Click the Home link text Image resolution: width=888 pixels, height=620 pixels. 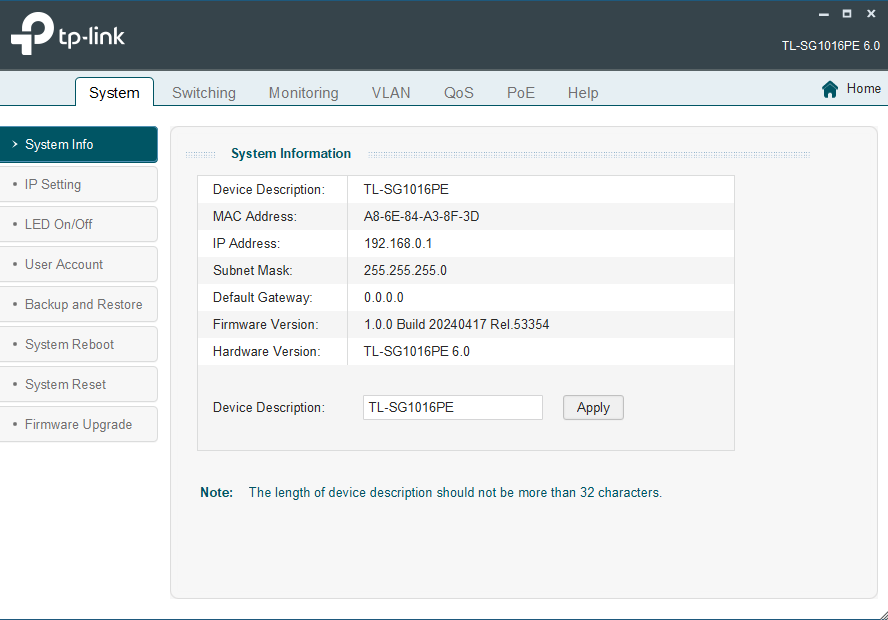[x=864, y=88]
